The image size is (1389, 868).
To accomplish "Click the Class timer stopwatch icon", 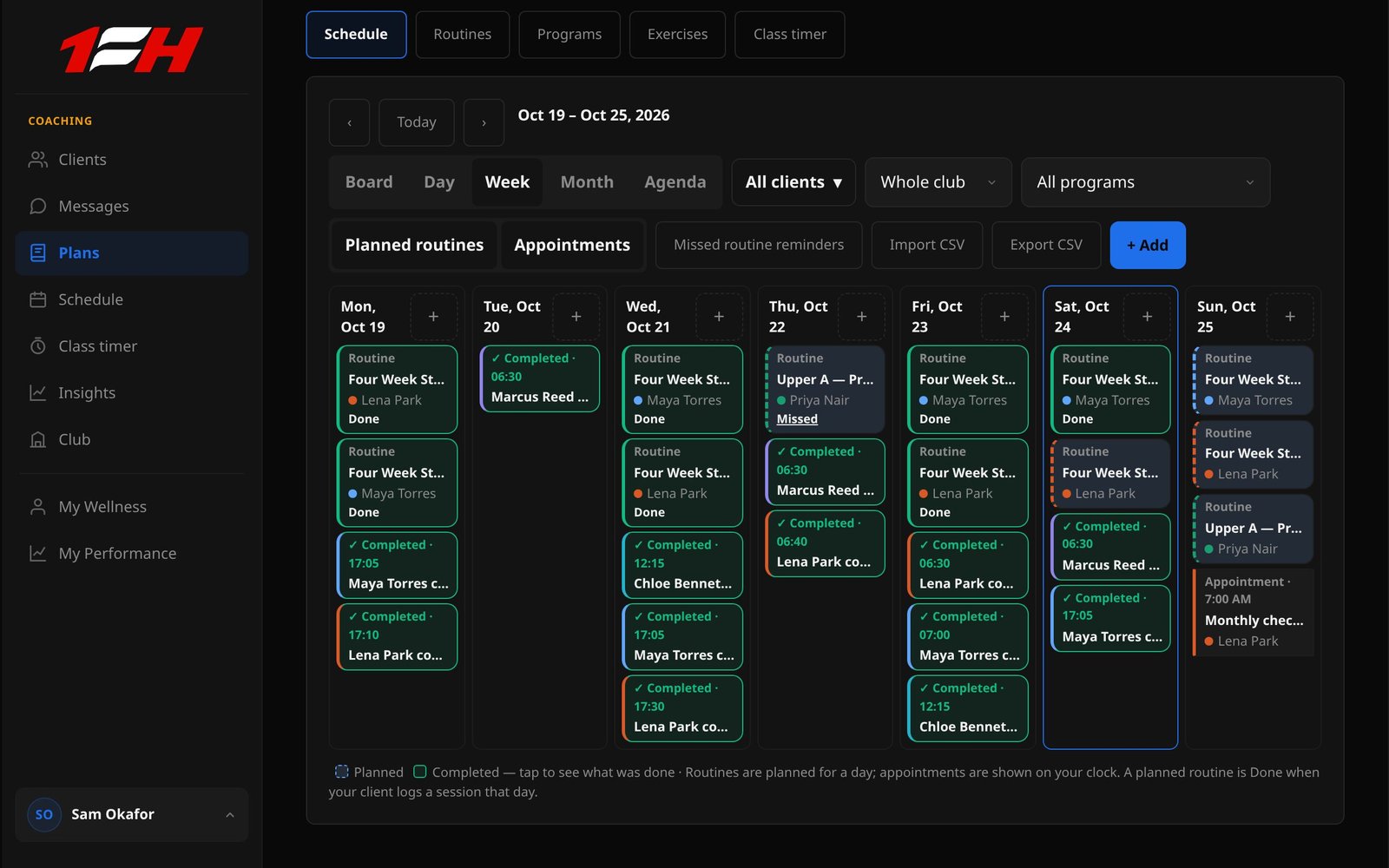I will [37, 346].
